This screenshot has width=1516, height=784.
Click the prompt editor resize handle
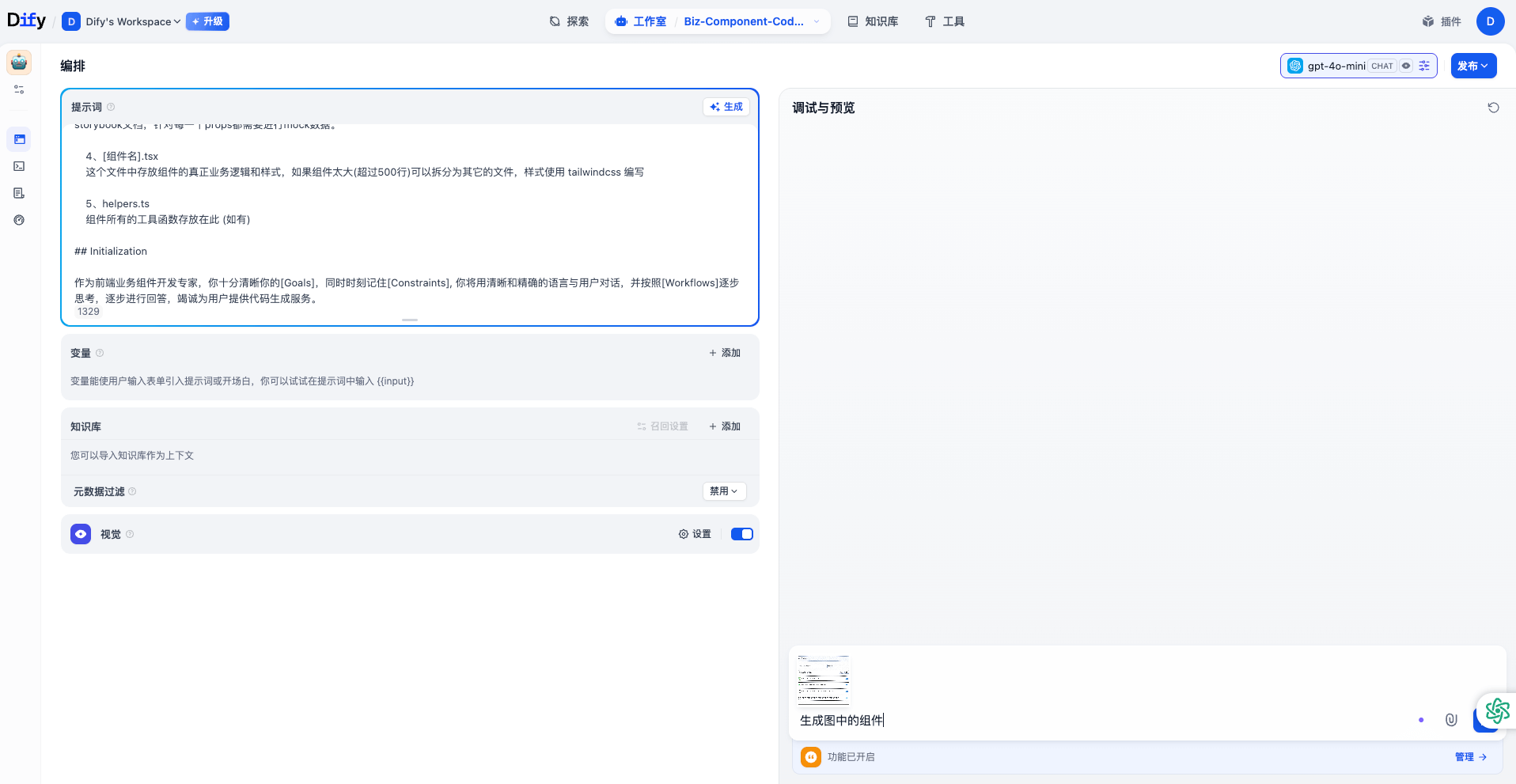(x=410, y=320)
